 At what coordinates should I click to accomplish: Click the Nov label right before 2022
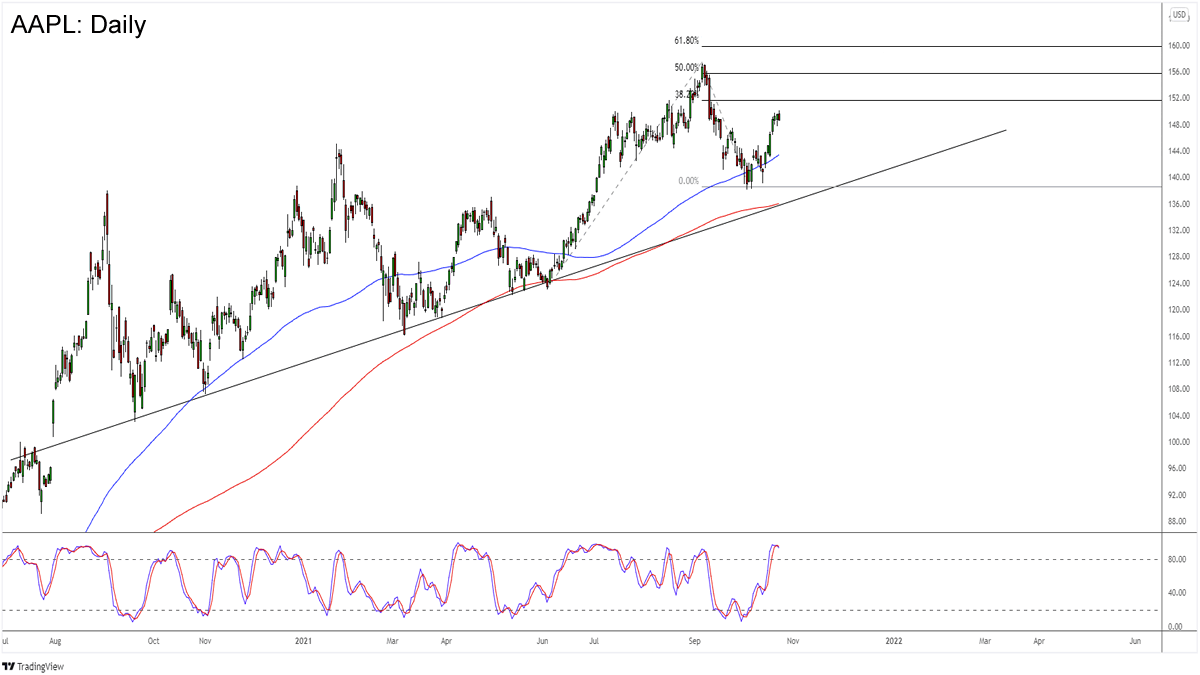(x=795, y=640)
